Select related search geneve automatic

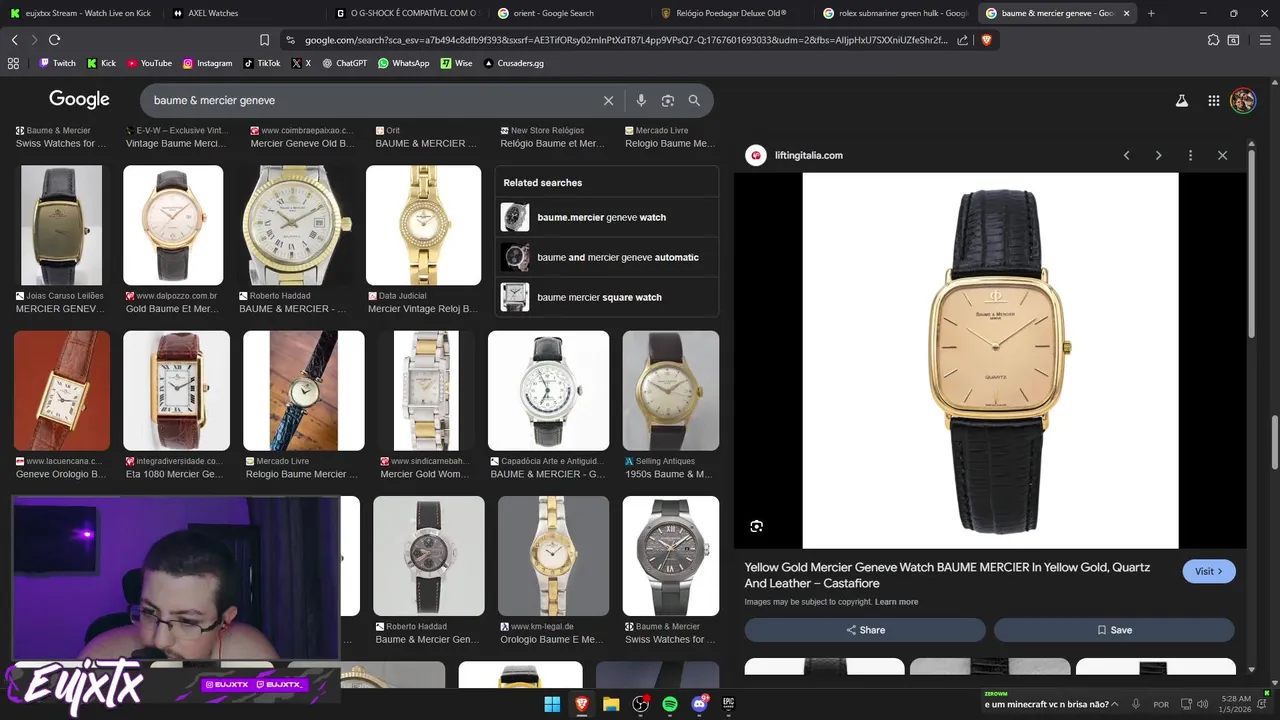point(606,257)
